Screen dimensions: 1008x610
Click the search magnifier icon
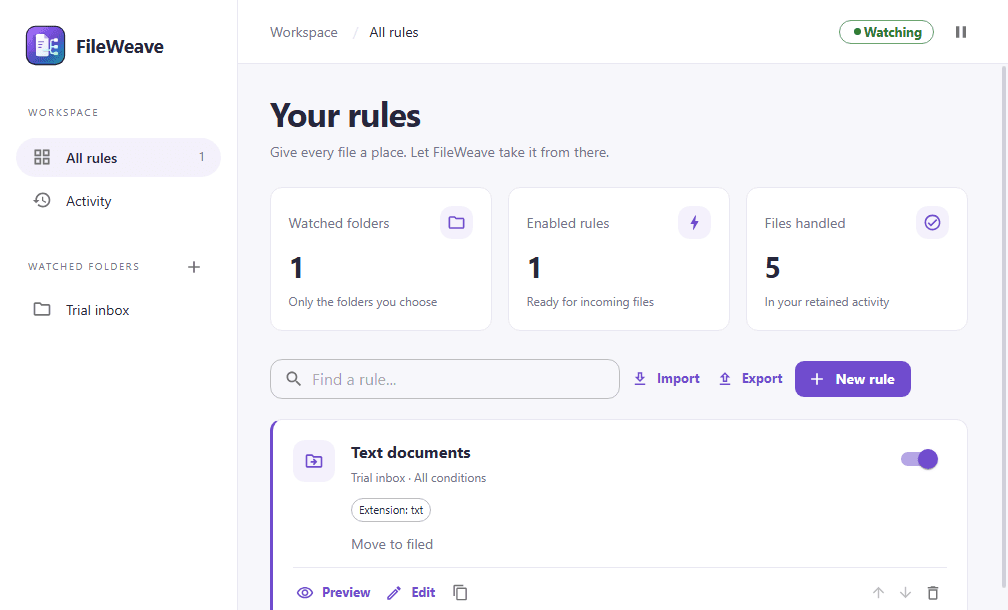pyautogui.click(x=293, y=379)
